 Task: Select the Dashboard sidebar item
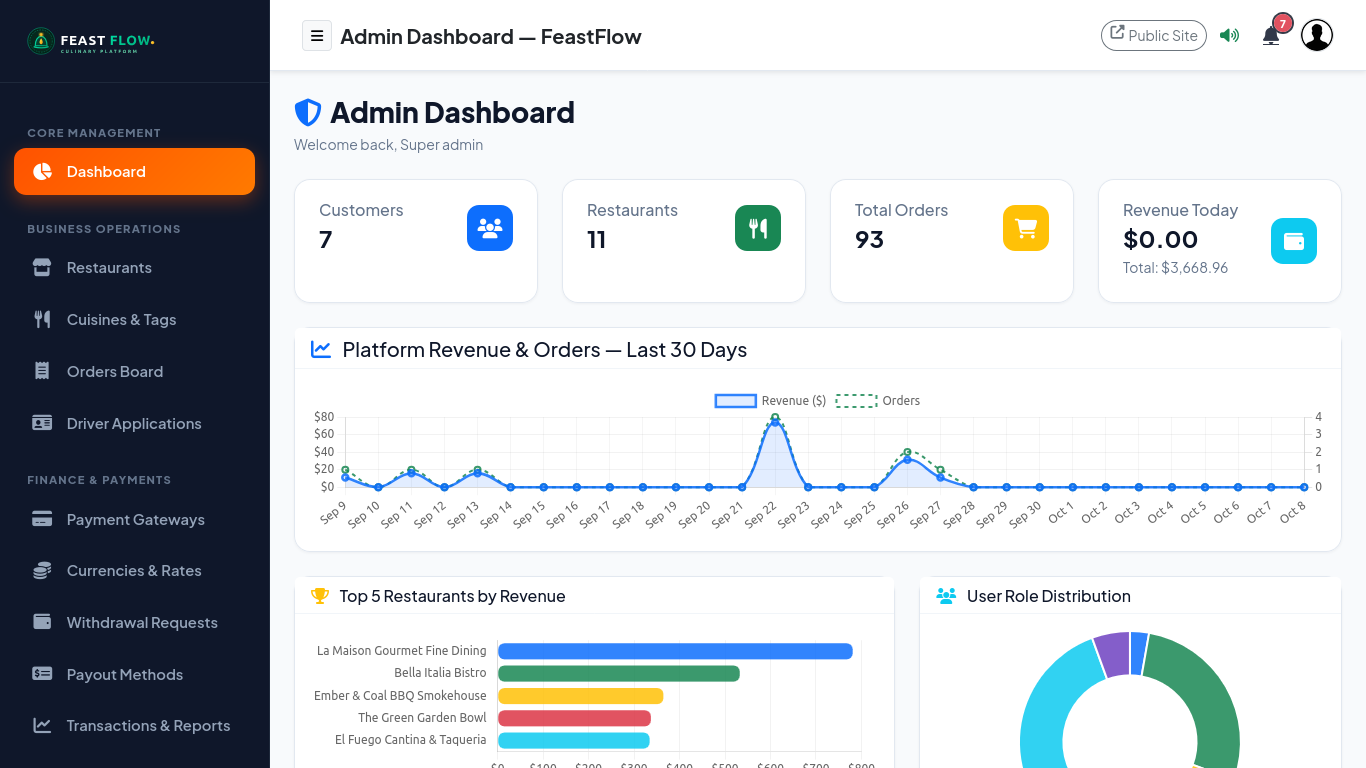tap(134, 171)
